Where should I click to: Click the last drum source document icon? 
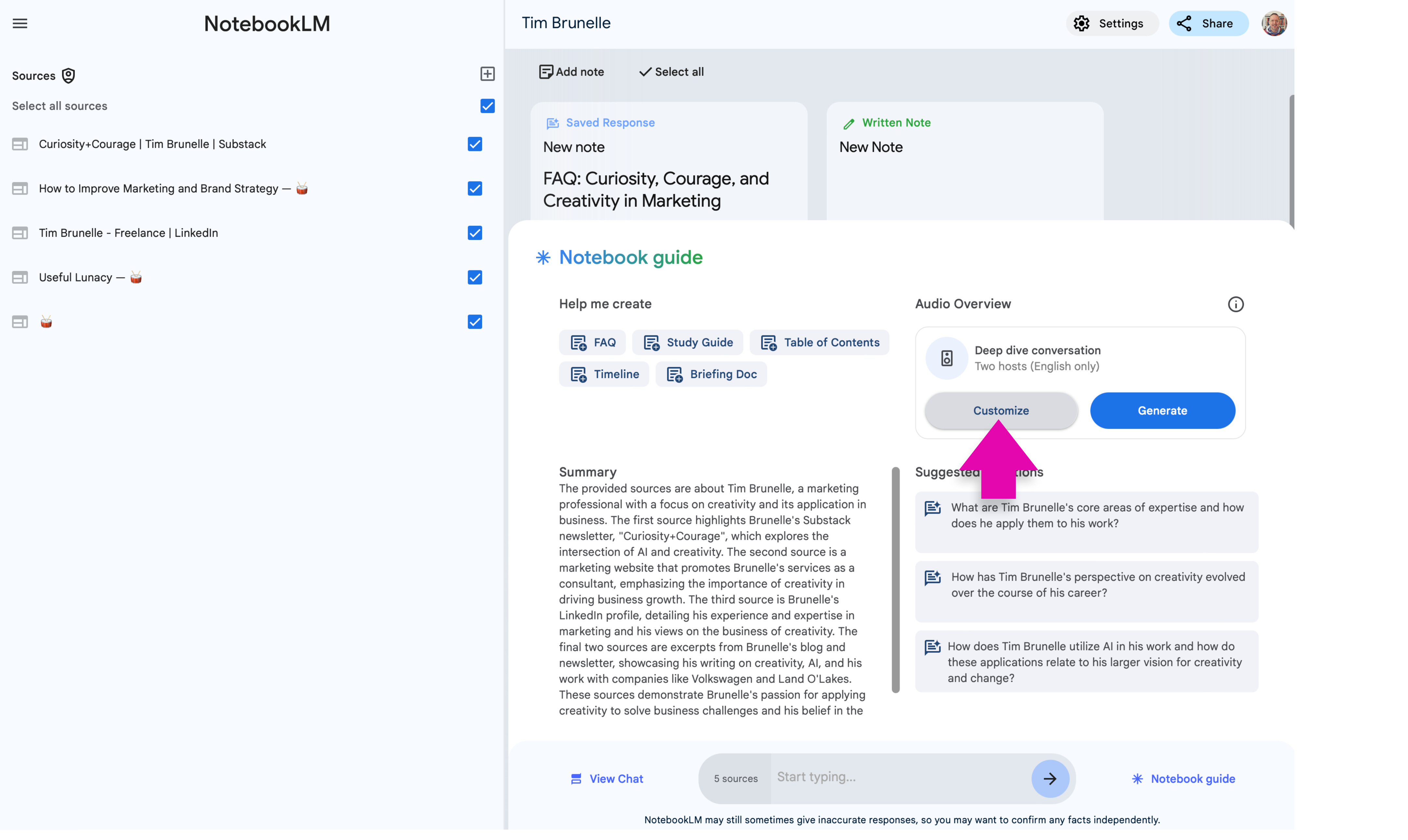click(20, 322)
